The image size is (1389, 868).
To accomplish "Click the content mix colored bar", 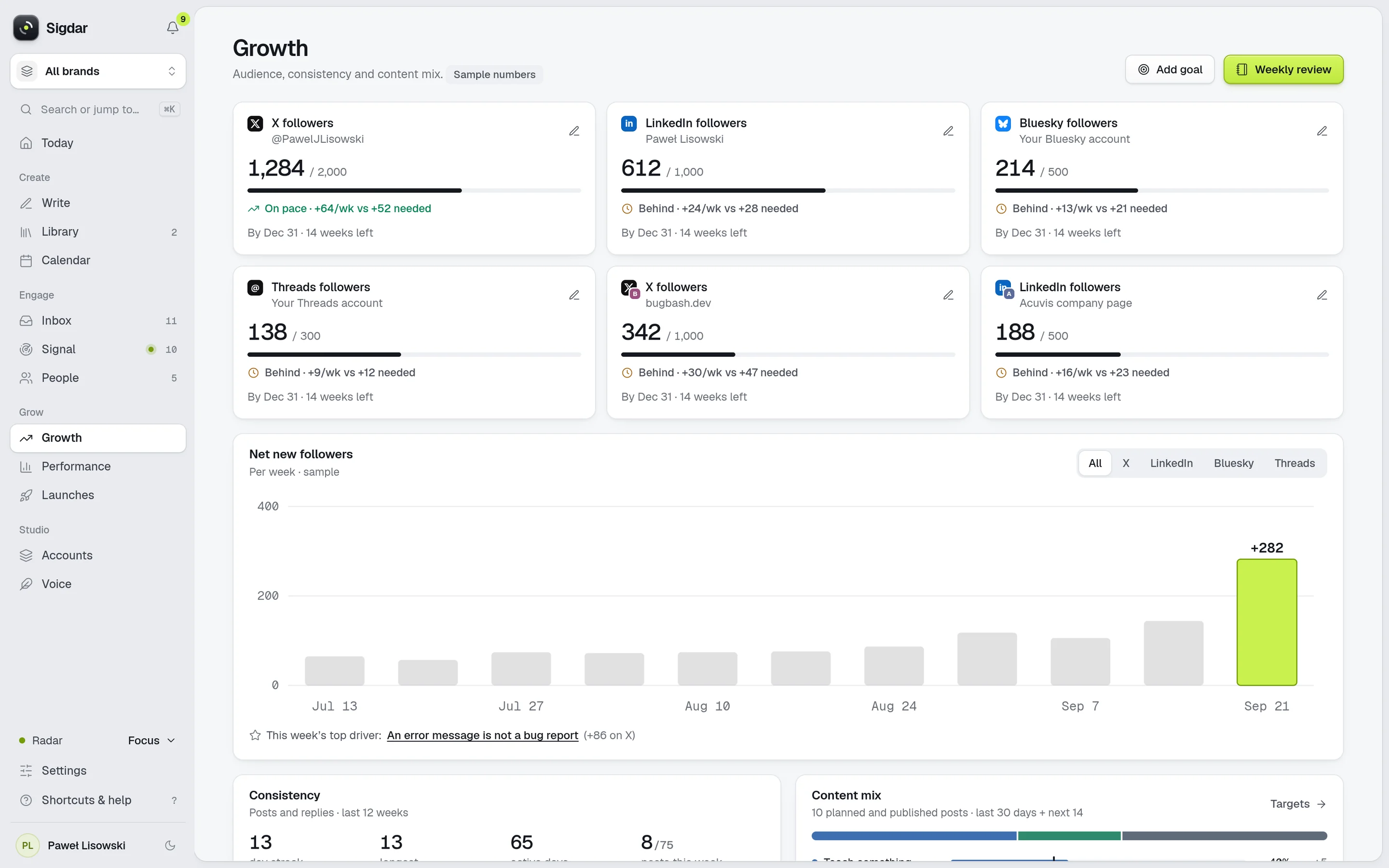I will [1069, 836].
